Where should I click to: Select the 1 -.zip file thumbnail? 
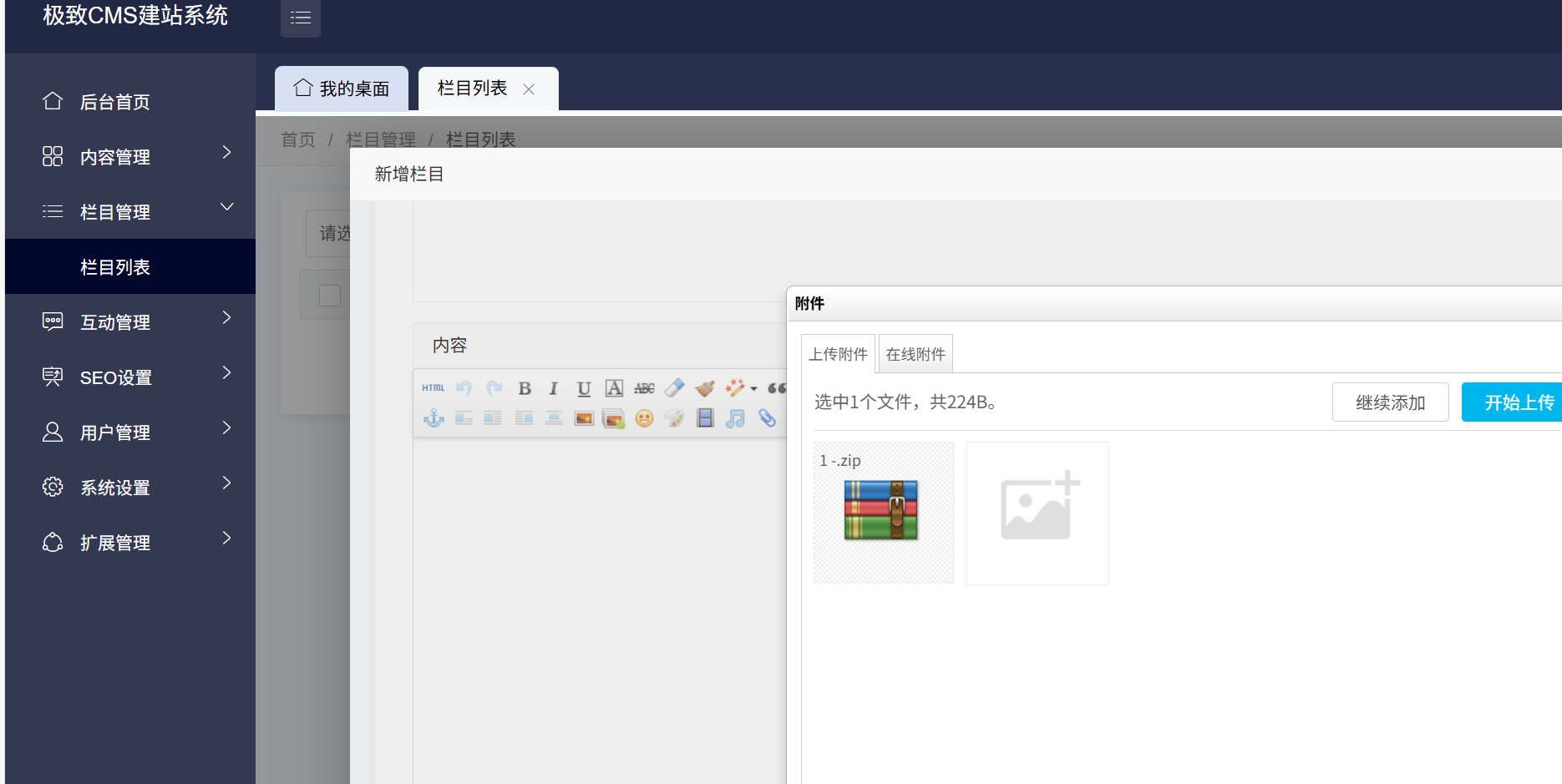click(x=884, y=513)
